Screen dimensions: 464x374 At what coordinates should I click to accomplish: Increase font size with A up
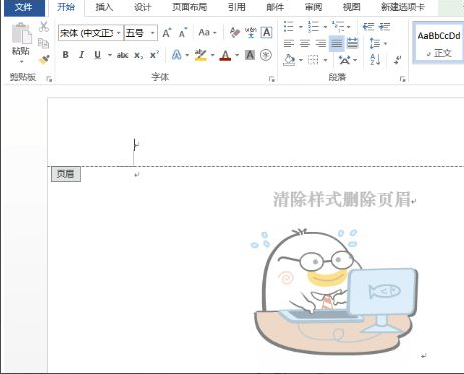point(167,33)
